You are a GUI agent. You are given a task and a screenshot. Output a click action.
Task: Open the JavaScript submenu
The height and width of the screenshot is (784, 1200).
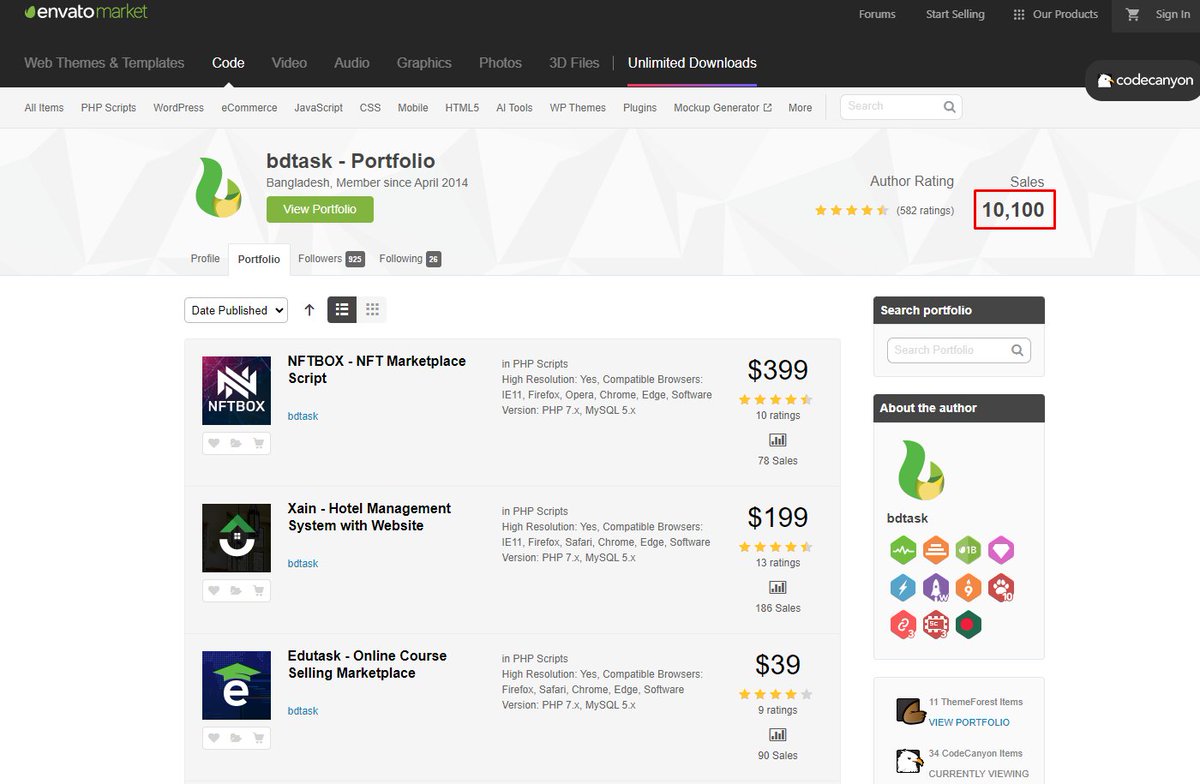[x=318, y=107]
